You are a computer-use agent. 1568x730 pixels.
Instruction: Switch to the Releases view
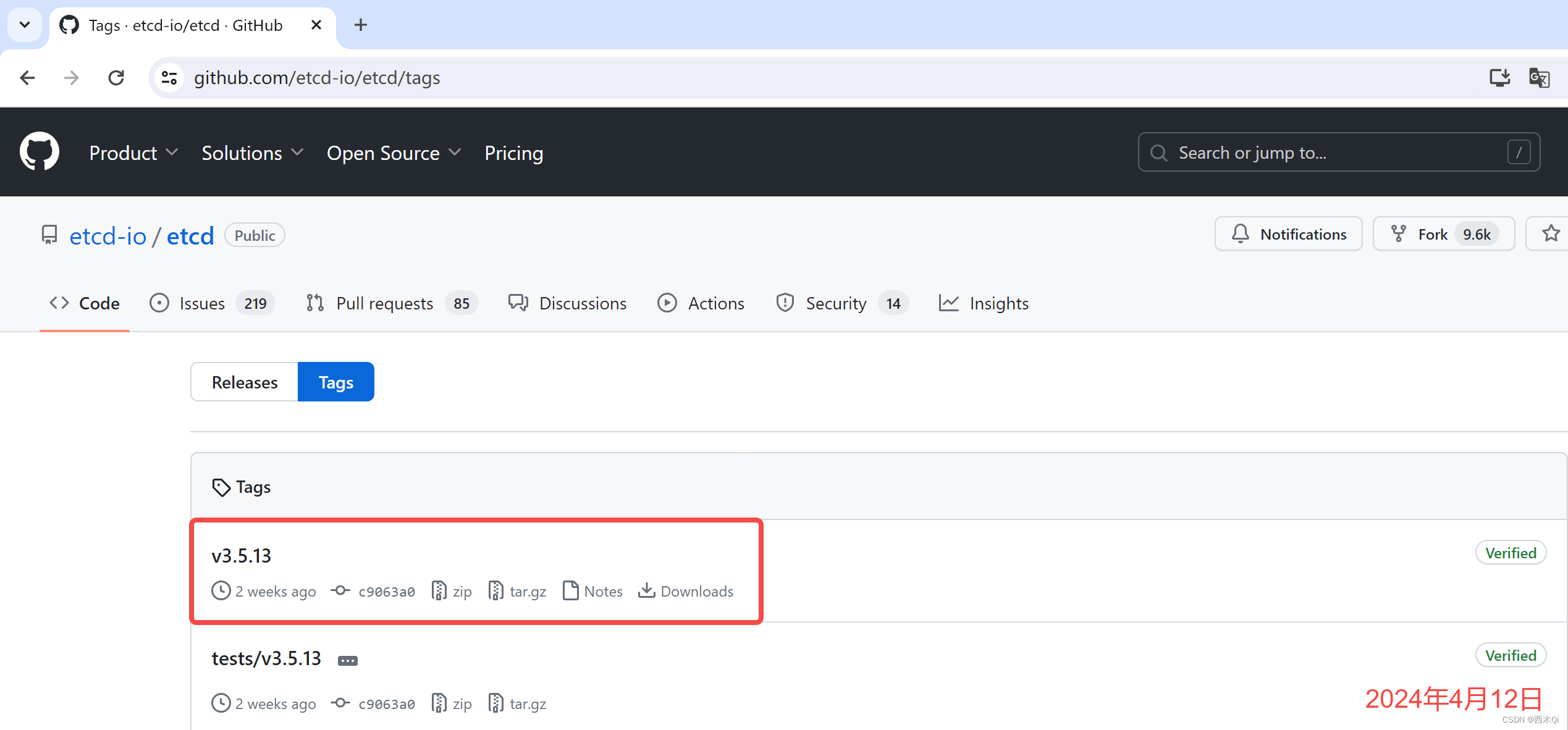245,382
